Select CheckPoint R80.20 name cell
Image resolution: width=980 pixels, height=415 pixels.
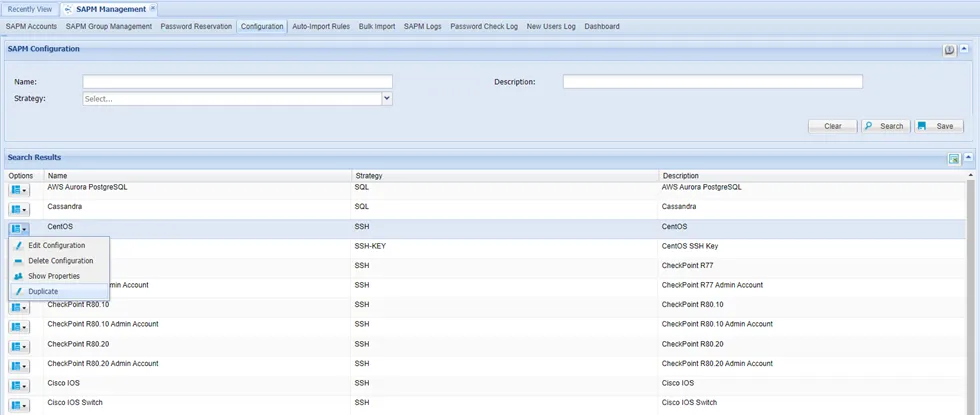point(79,344)
